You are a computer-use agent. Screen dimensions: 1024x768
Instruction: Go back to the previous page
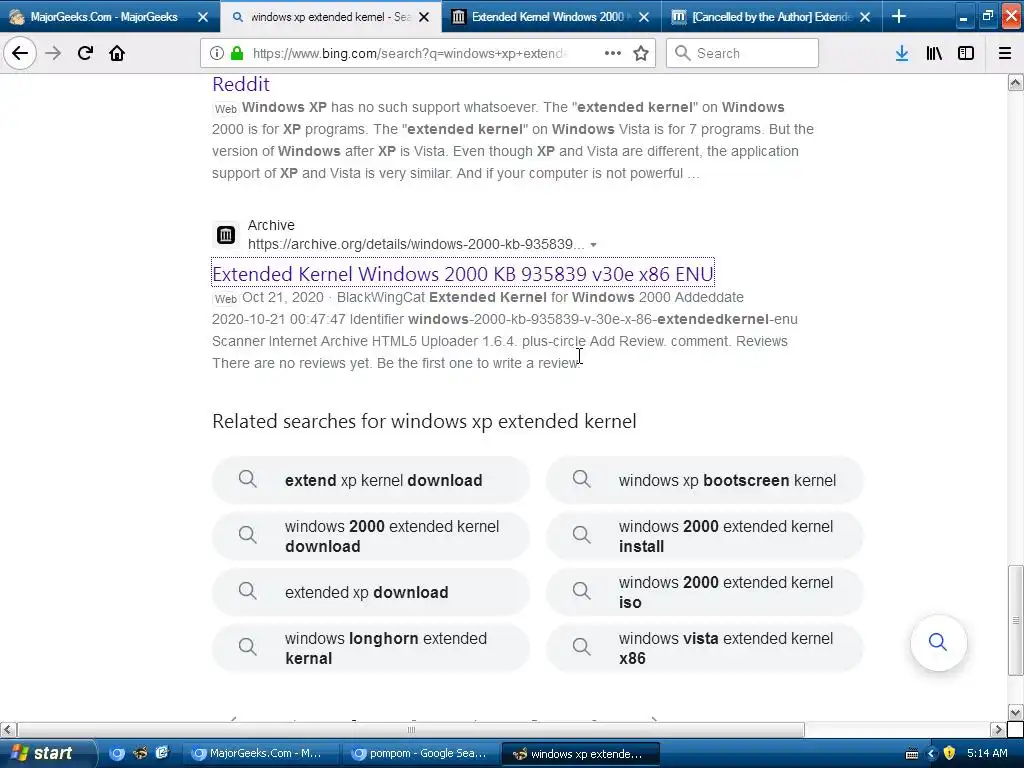click(20, 53)
